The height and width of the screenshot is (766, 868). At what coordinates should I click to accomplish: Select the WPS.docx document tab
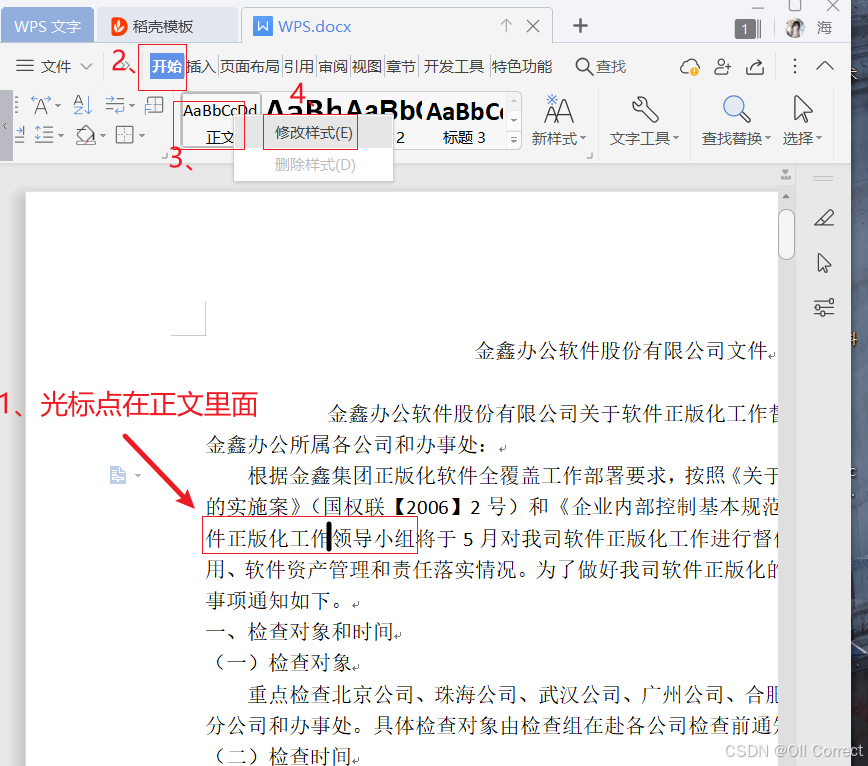tap(314, 26)
